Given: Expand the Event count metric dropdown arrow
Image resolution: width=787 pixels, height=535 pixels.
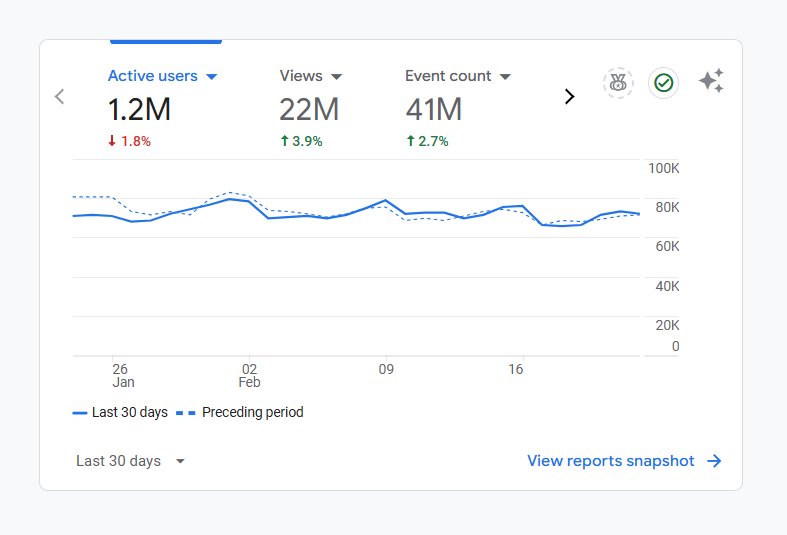Looking at the screenshot, I should 505,77.
